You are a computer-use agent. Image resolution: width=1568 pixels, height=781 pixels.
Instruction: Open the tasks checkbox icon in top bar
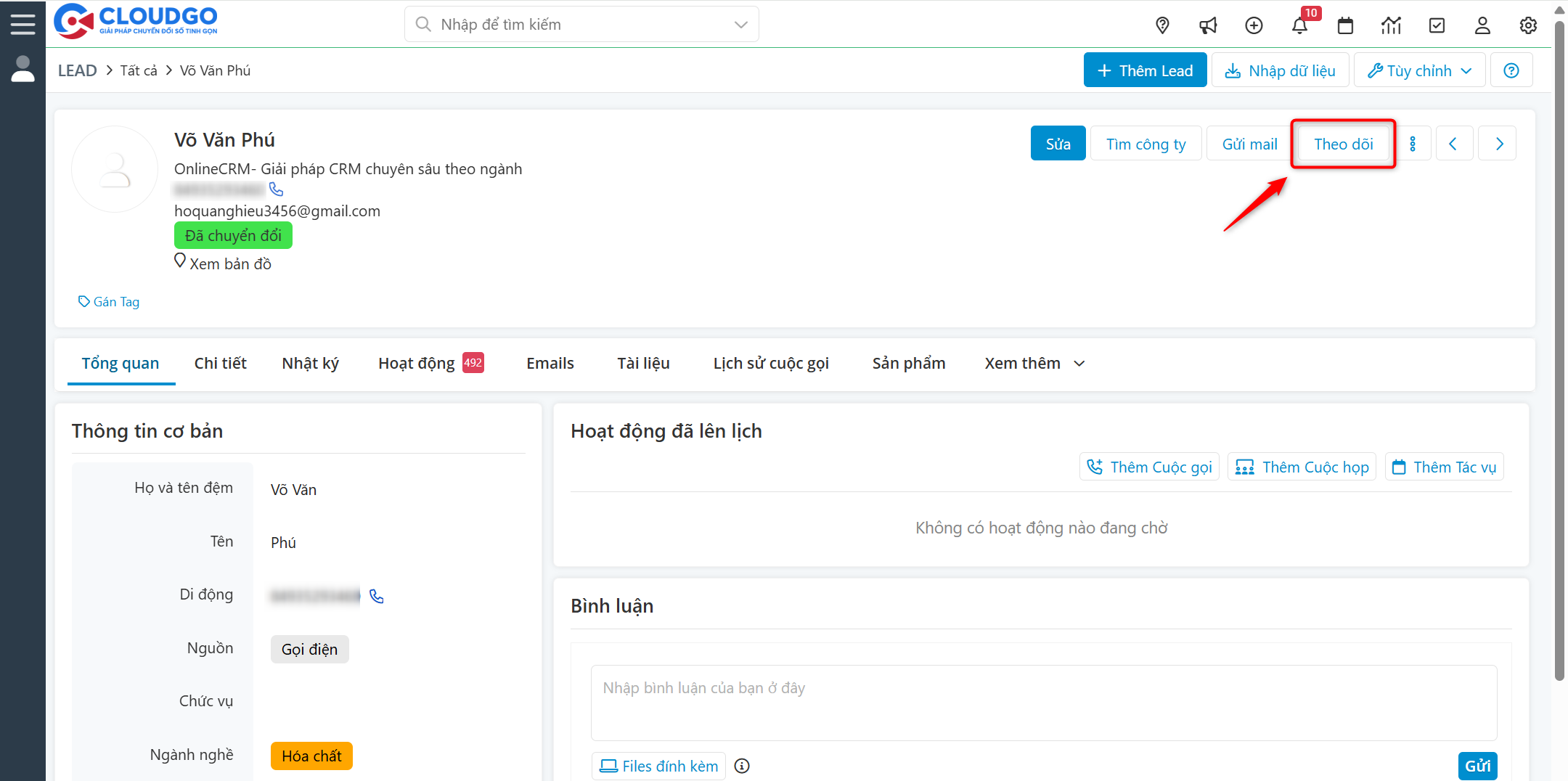(x=1437, y=25)
